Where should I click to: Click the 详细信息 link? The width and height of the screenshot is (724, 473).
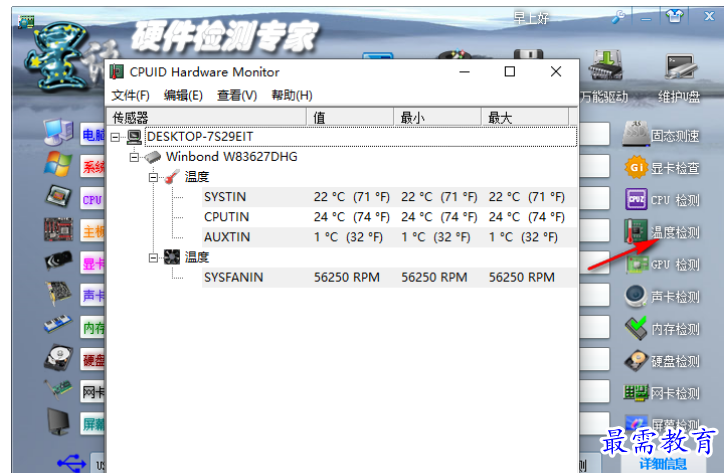[x=663, y=463]
